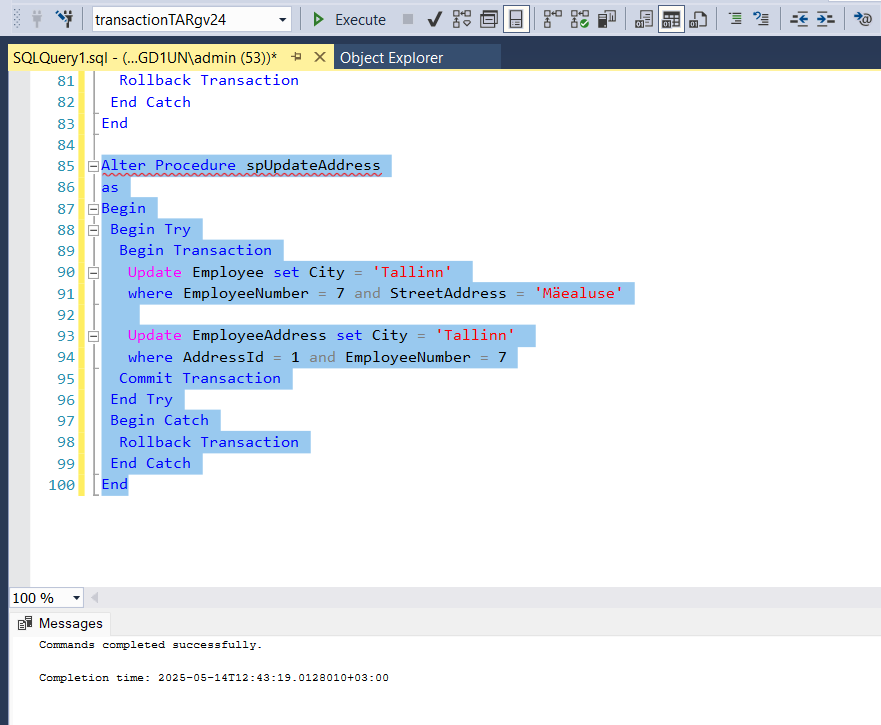Toggle Include Live Query Statistics

point(579,20)
